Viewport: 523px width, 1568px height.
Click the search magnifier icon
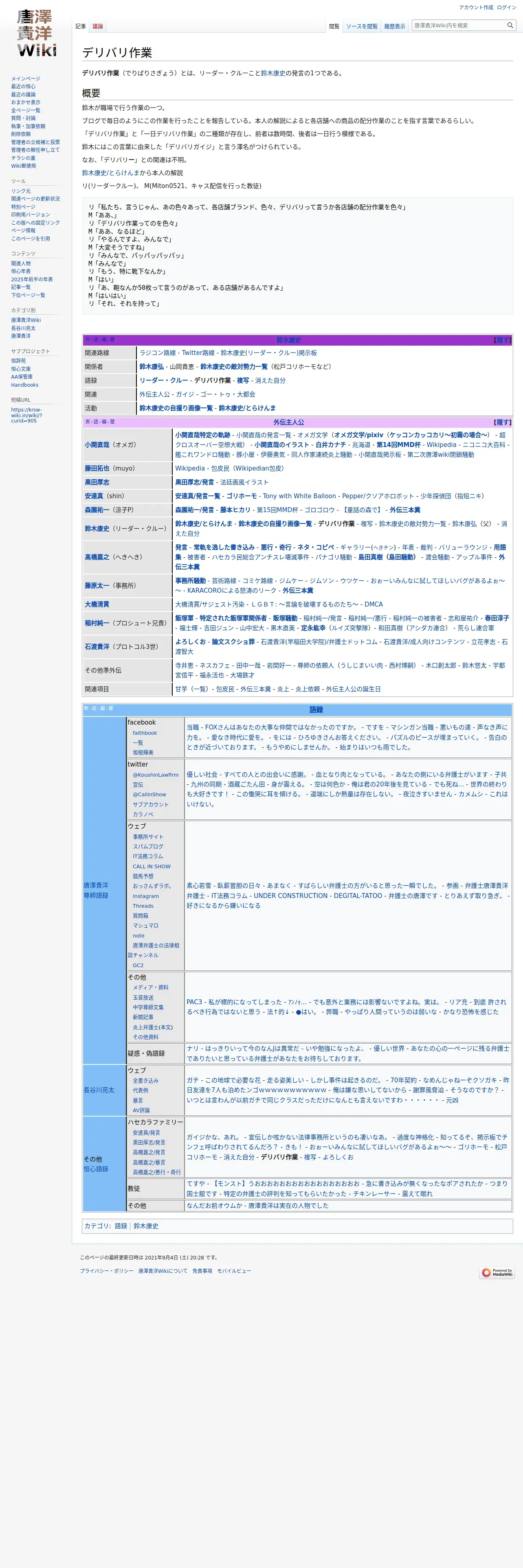coord(510,26)
